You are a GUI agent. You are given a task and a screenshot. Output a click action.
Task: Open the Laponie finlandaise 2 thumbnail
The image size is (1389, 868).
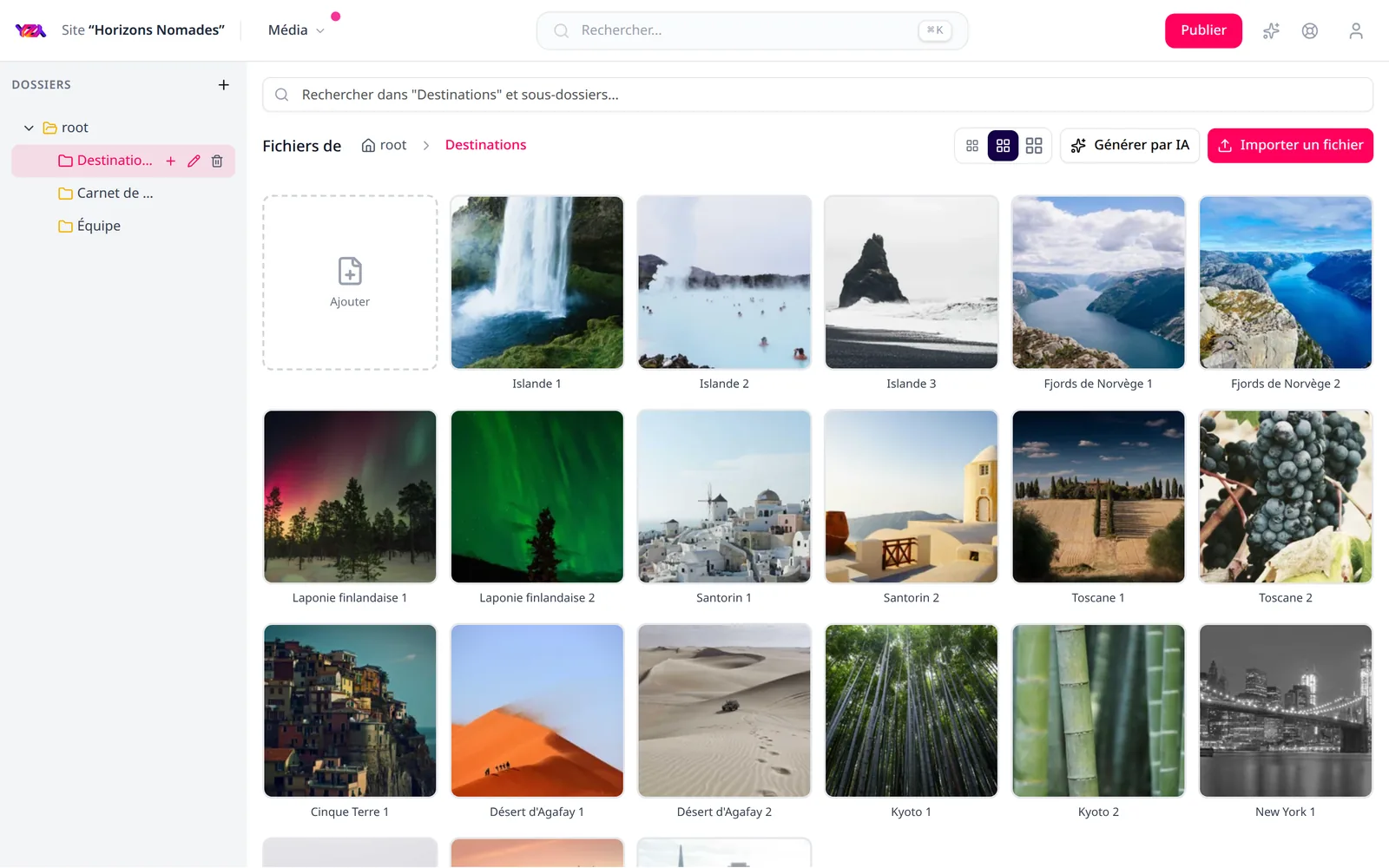(537, 496)
